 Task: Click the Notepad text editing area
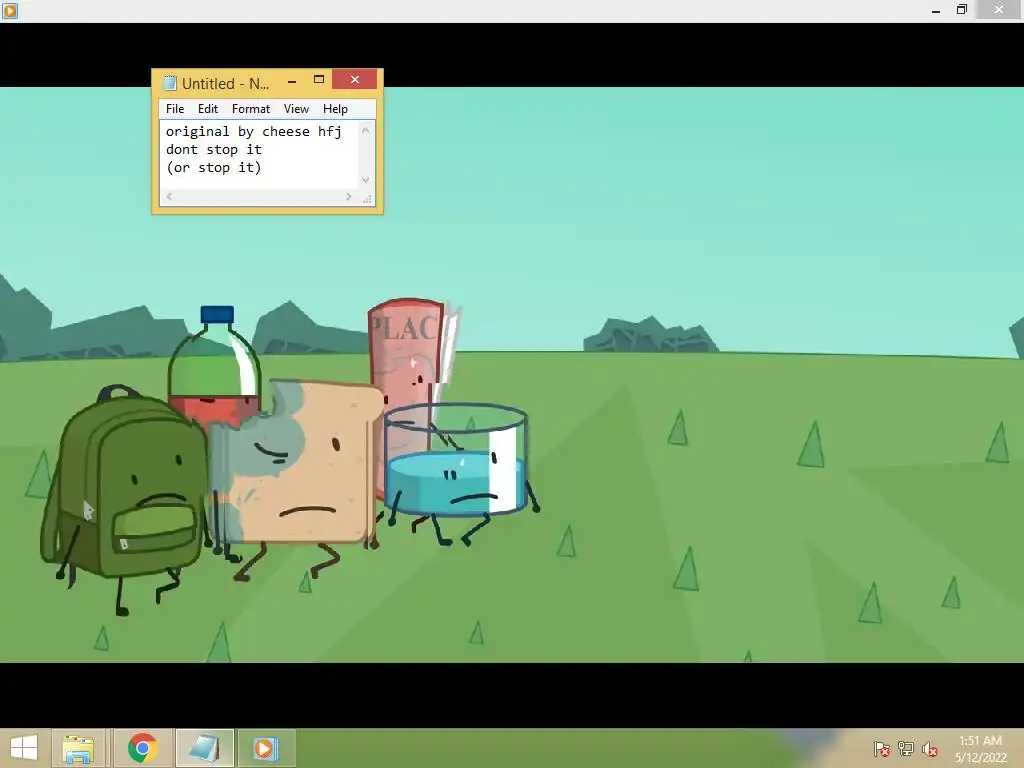tap(260, 154)
